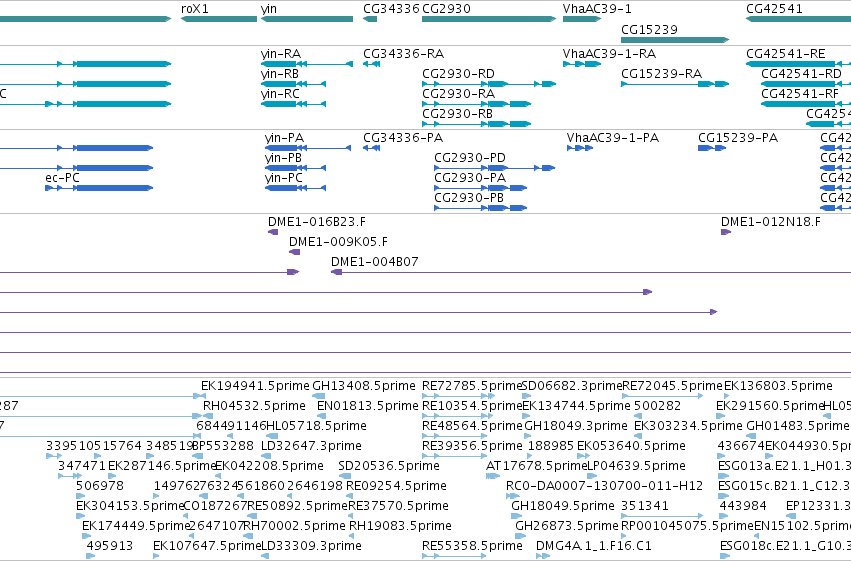The width and height of the screenshot is (851, 561).
Task: Click EST GH26873.5prime
Action: (521, 537)
